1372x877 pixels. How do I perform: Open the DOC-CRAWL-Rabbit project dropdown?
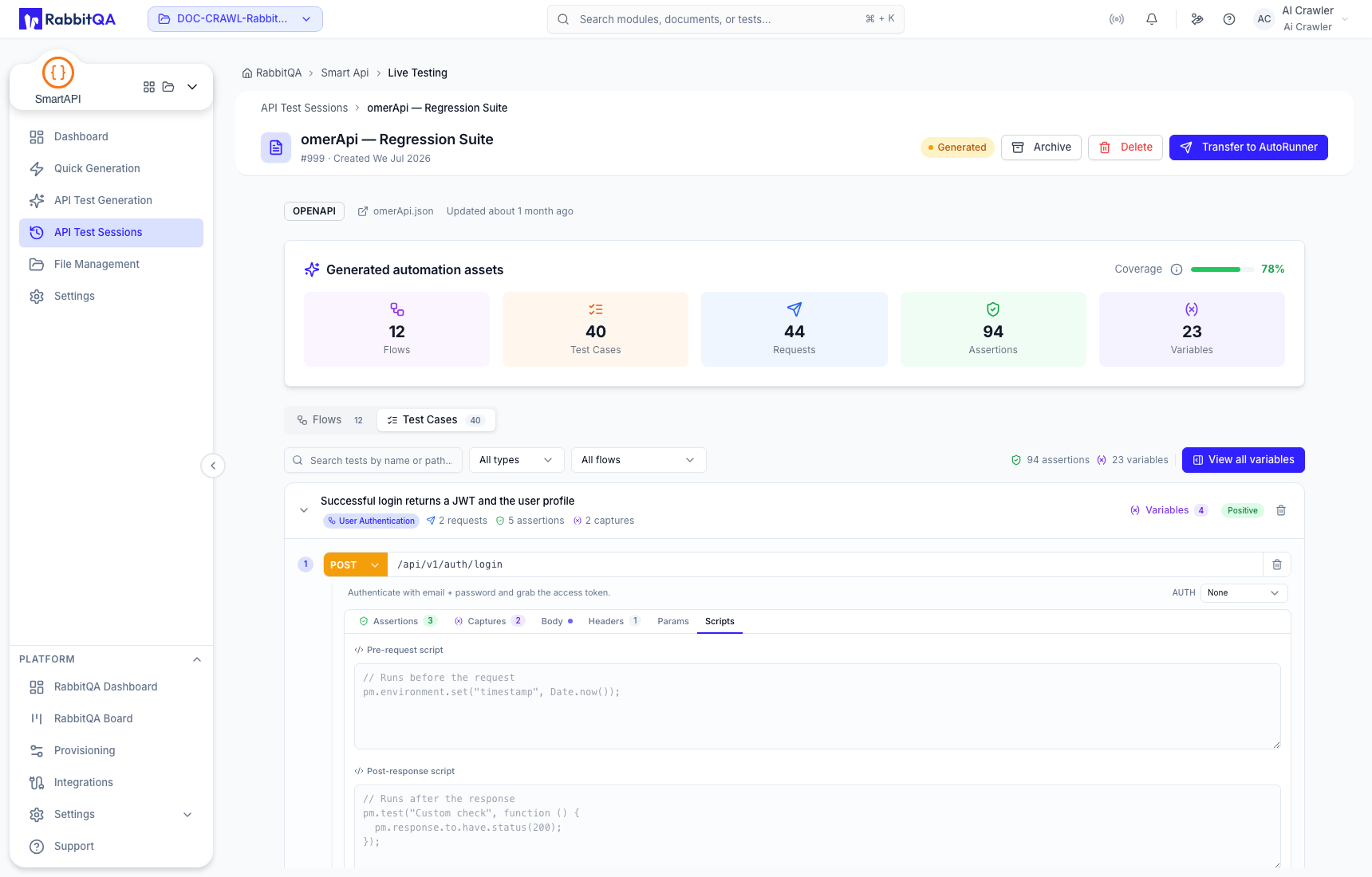pyautogui.click(x=235, y=19)
